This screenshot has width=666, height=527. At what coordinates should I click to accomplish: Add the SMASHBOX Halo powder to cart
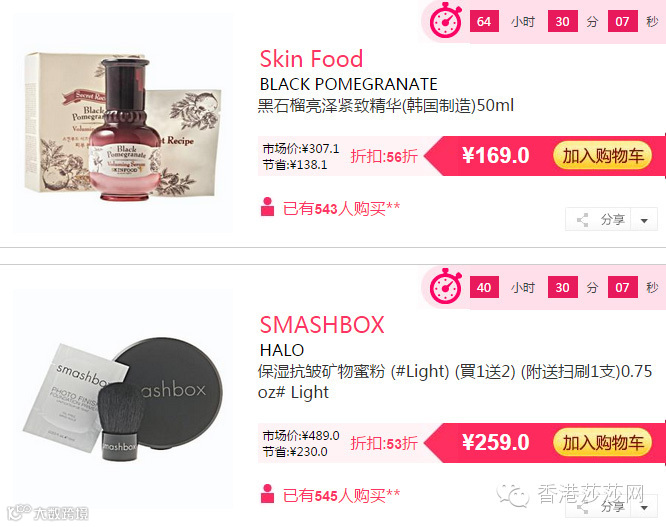pos(602,443)
